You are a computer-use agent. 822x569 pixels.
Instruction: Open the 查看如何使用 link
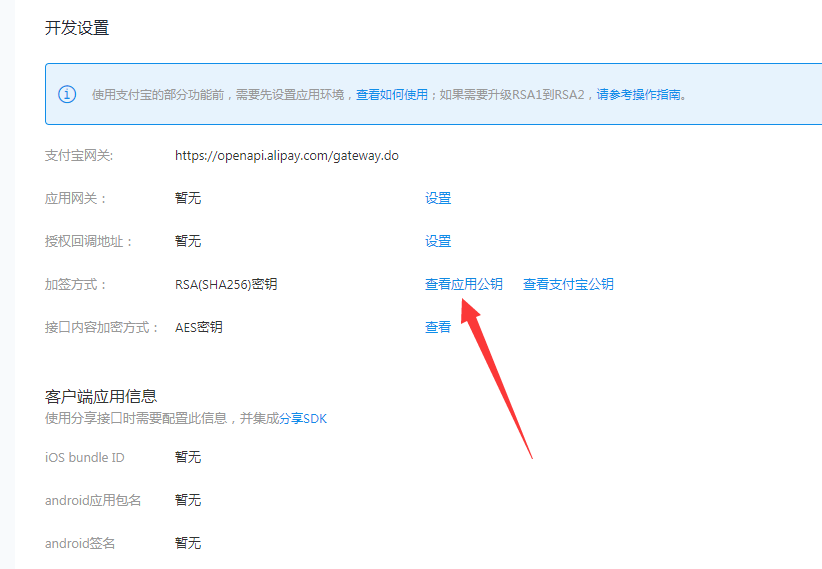tap(392, 95)
